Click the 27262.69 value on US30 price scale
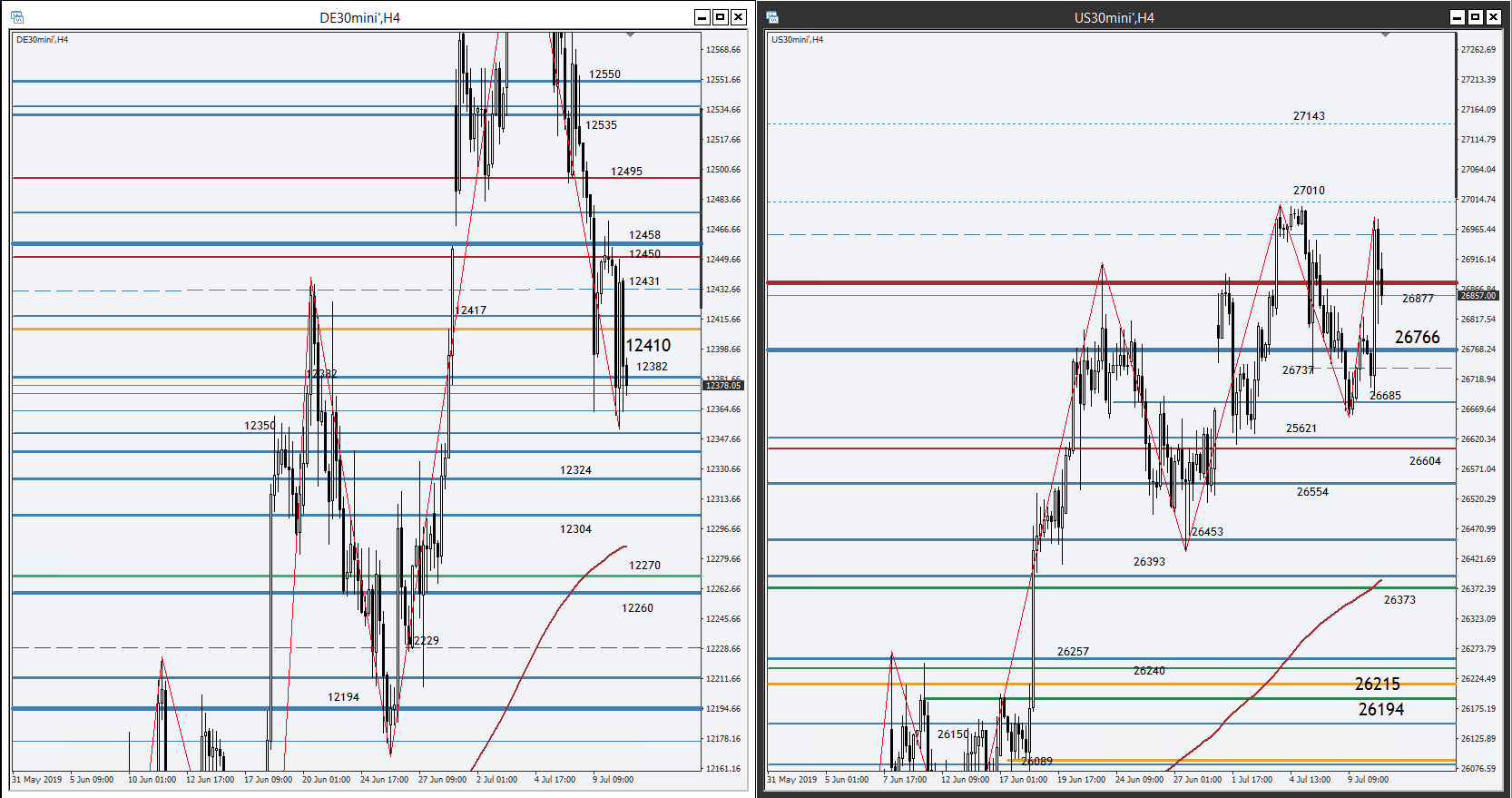The height and width of the screenshot is (798, 1512). tap(1478, 50)
